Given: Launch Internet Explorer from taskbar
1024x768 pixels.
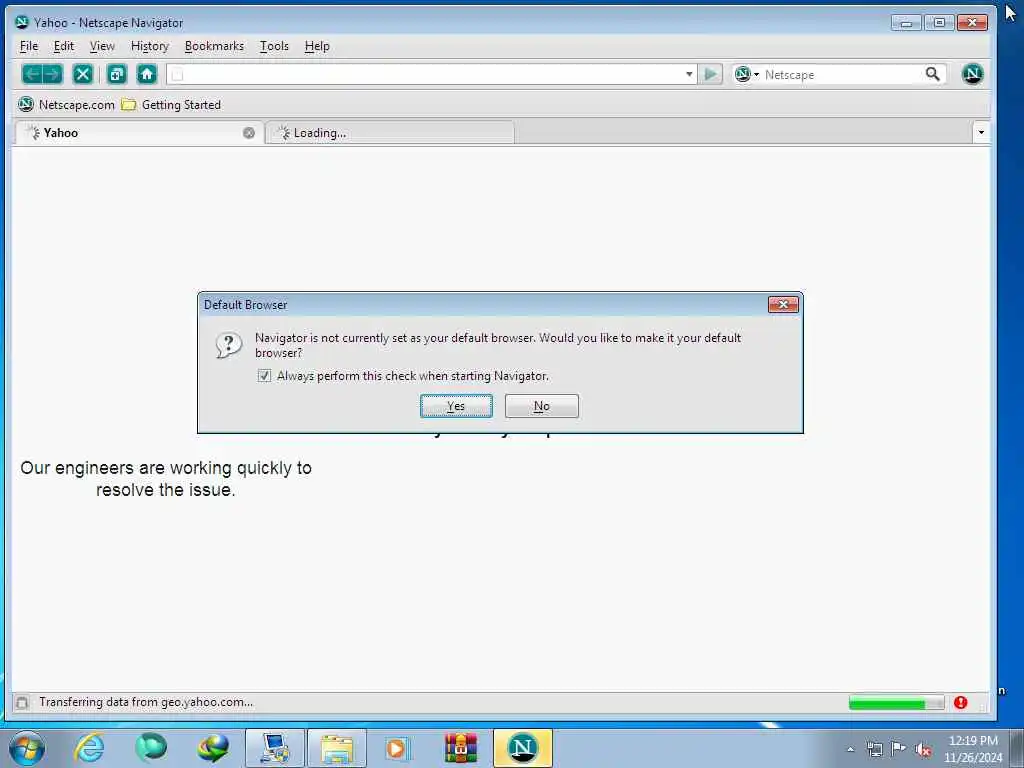Looking at the screenshot, I should click(89, 748).
